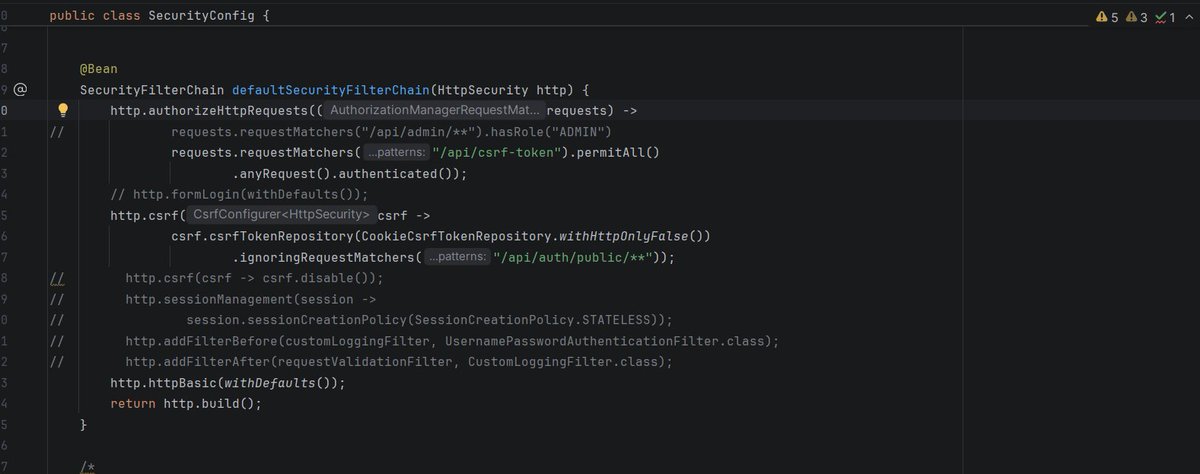The image size is (1200, 474).
Task: Click the @Bean annotation
Action: pyautogui.click(x=100, y=68)
